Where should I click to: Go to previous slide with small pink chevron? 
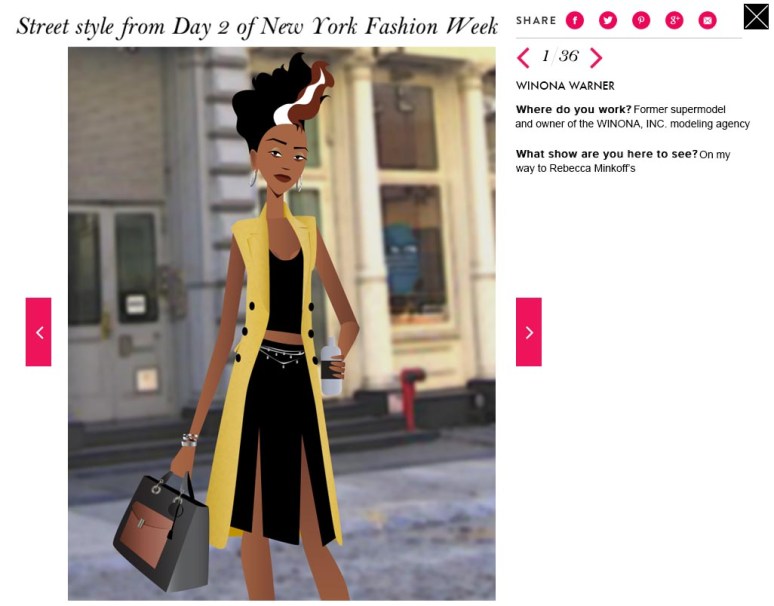[x=523, y=58]
